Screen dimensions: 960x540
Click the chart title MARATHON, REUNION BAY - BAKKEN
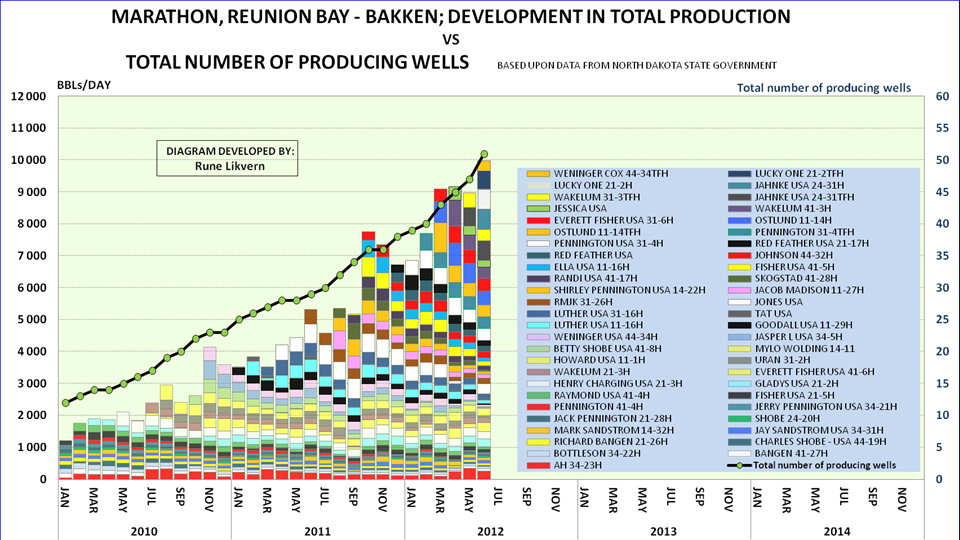pyautogui.click(x=450, y=17)
